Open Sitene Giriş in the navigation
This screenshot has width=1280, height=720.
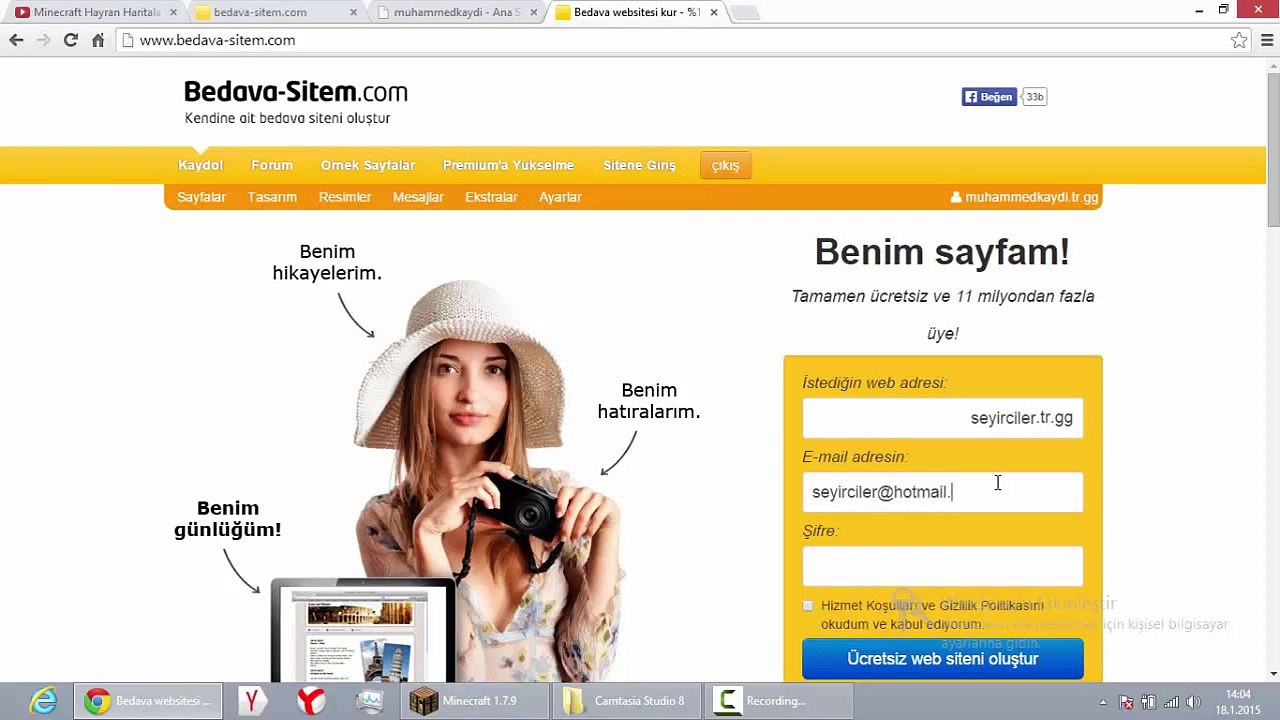click(639, 165)
